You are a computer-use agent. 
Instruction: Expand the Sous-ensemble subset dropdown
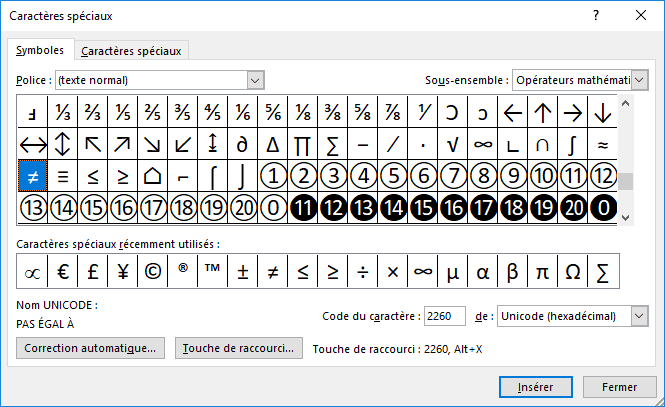[x=638, y=80]
